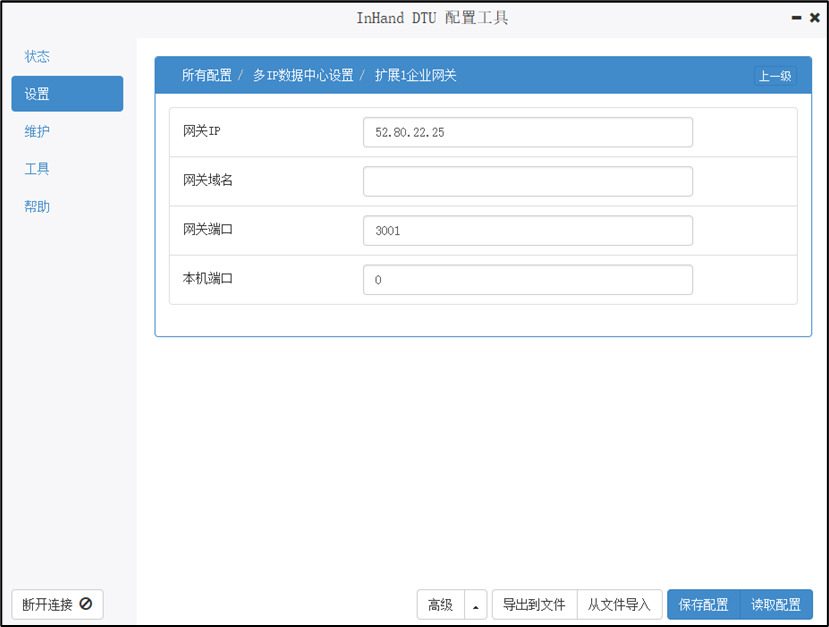This screenshot has height=627, width=829.
Task: Select the 设置 settings tab
Action: click(x=67, y=94)
